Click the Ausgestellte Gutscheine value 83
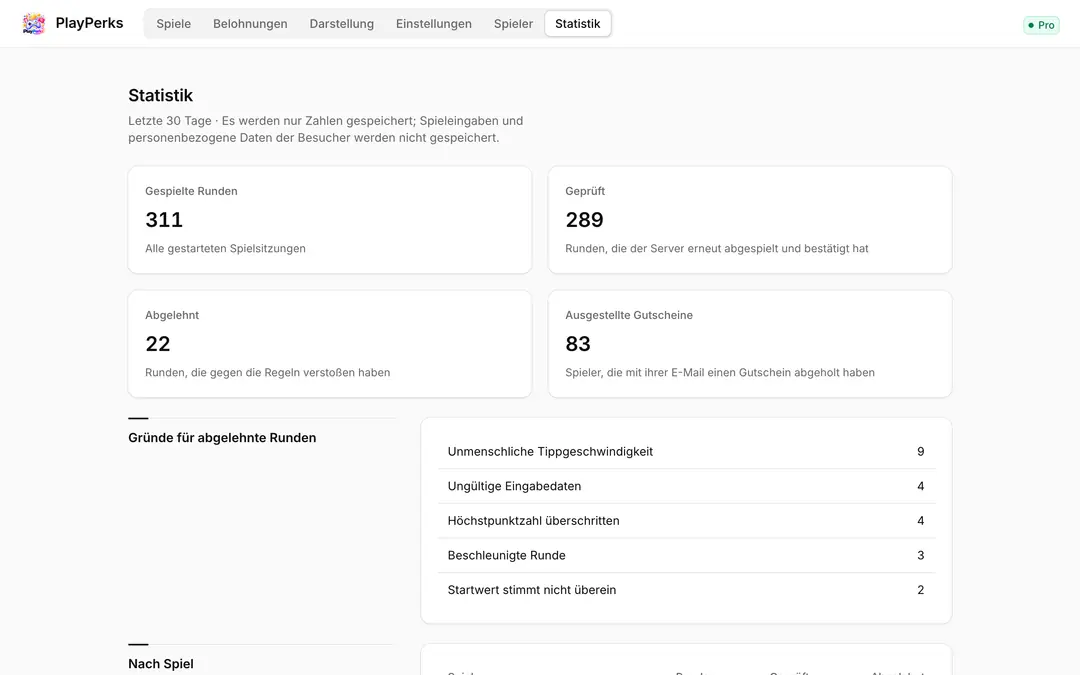Screen dimensions: 1080x675 coord(578,344)
